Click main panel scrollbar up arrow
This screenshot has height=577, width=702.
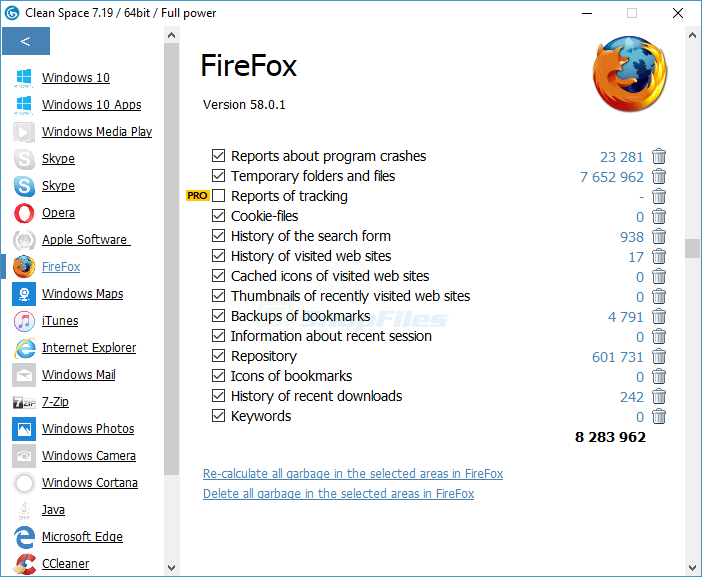(692, 35)
